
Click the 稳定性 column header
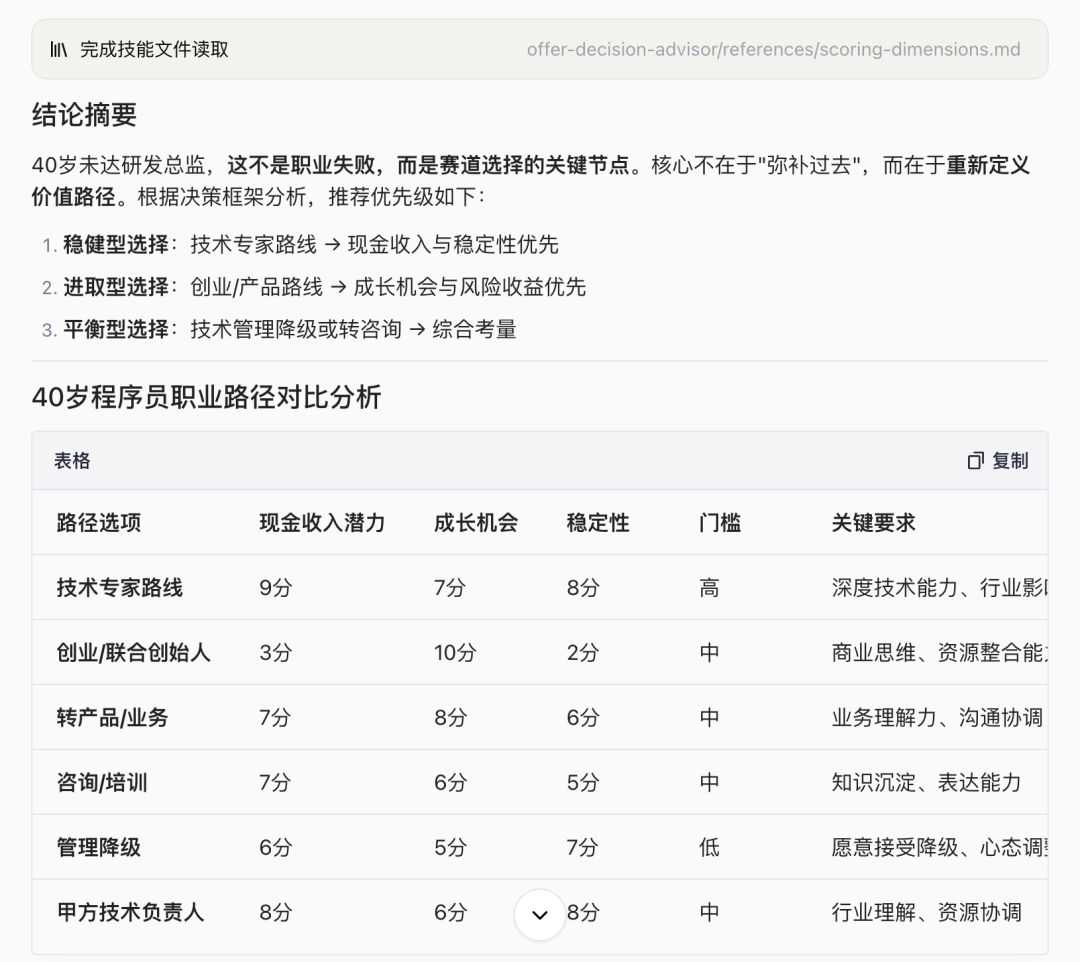[x=598, y=523]
